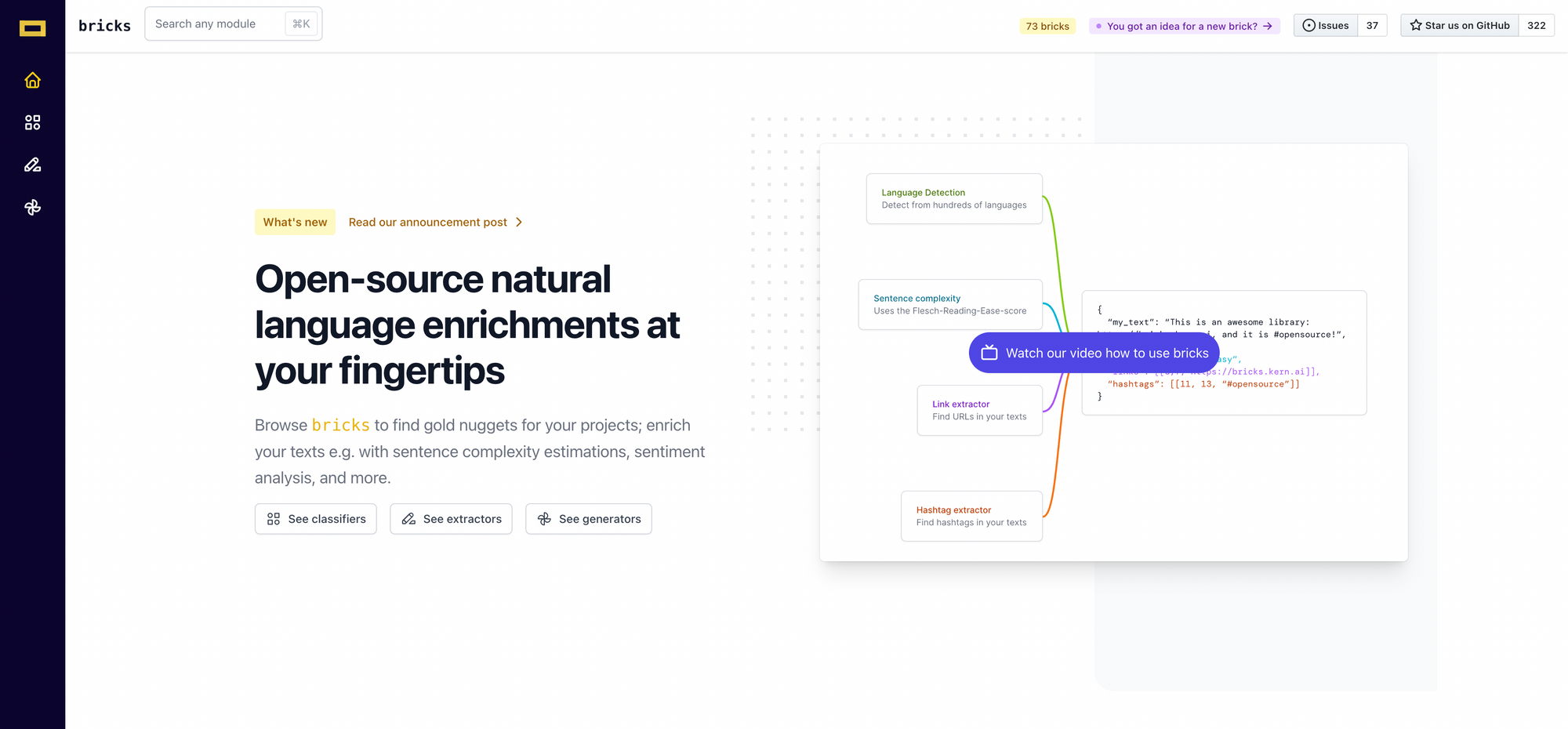Click the TV icon in video button

click(x=989, y=353)
